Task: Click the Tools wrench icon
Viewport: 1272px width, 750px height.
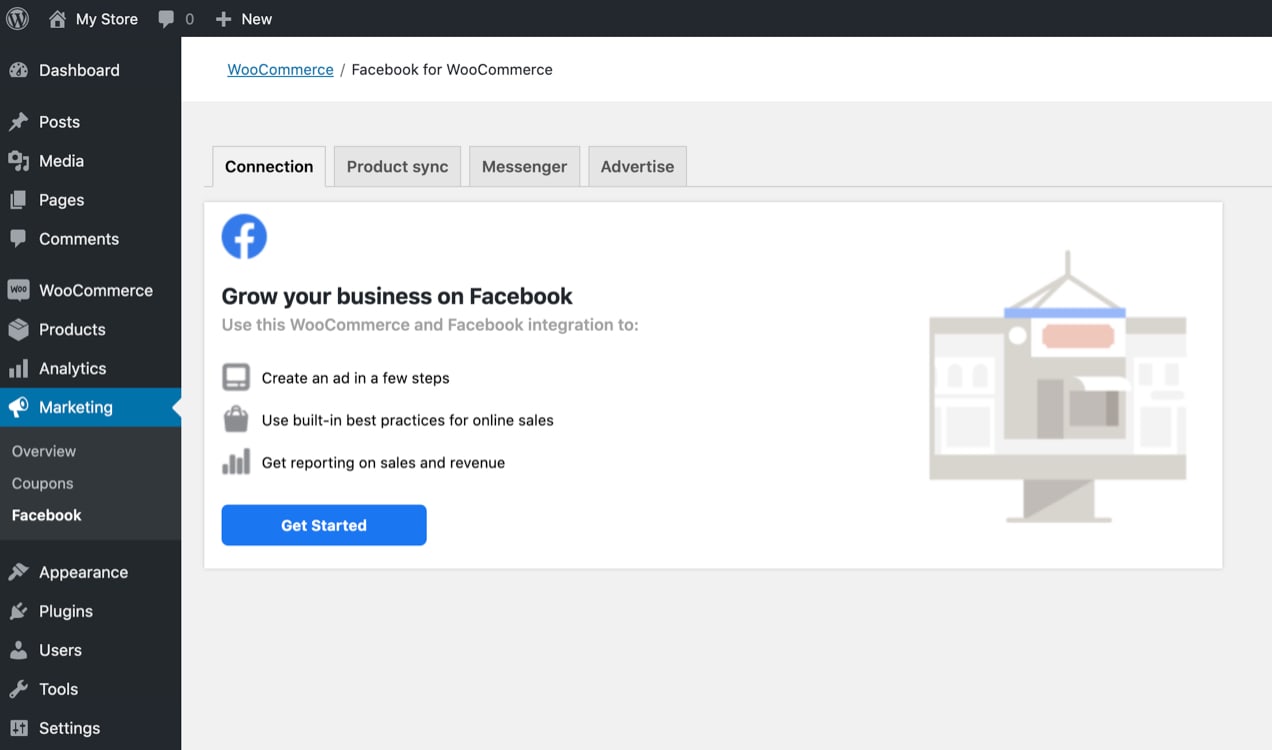Action: [20, 689]
